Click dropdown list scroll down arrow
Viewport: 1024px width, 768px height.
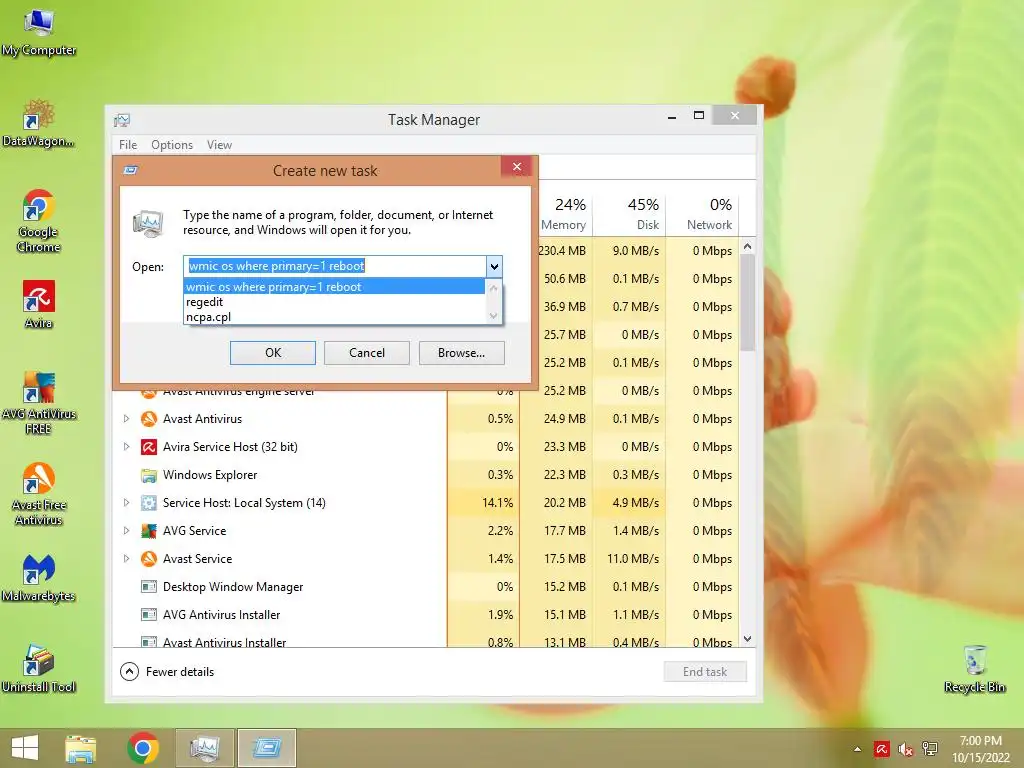tap(494, 316)
